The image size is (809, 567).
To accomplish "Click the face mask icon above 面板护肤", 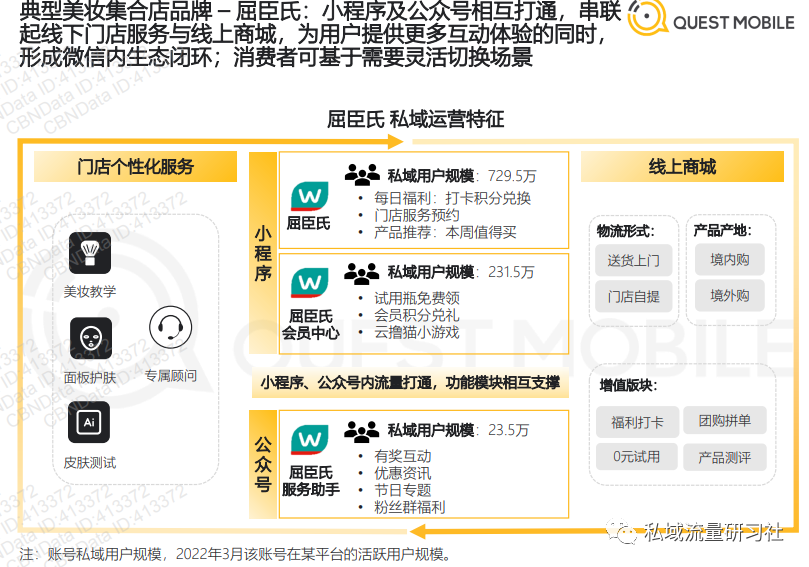I will [x=91, y=338].
